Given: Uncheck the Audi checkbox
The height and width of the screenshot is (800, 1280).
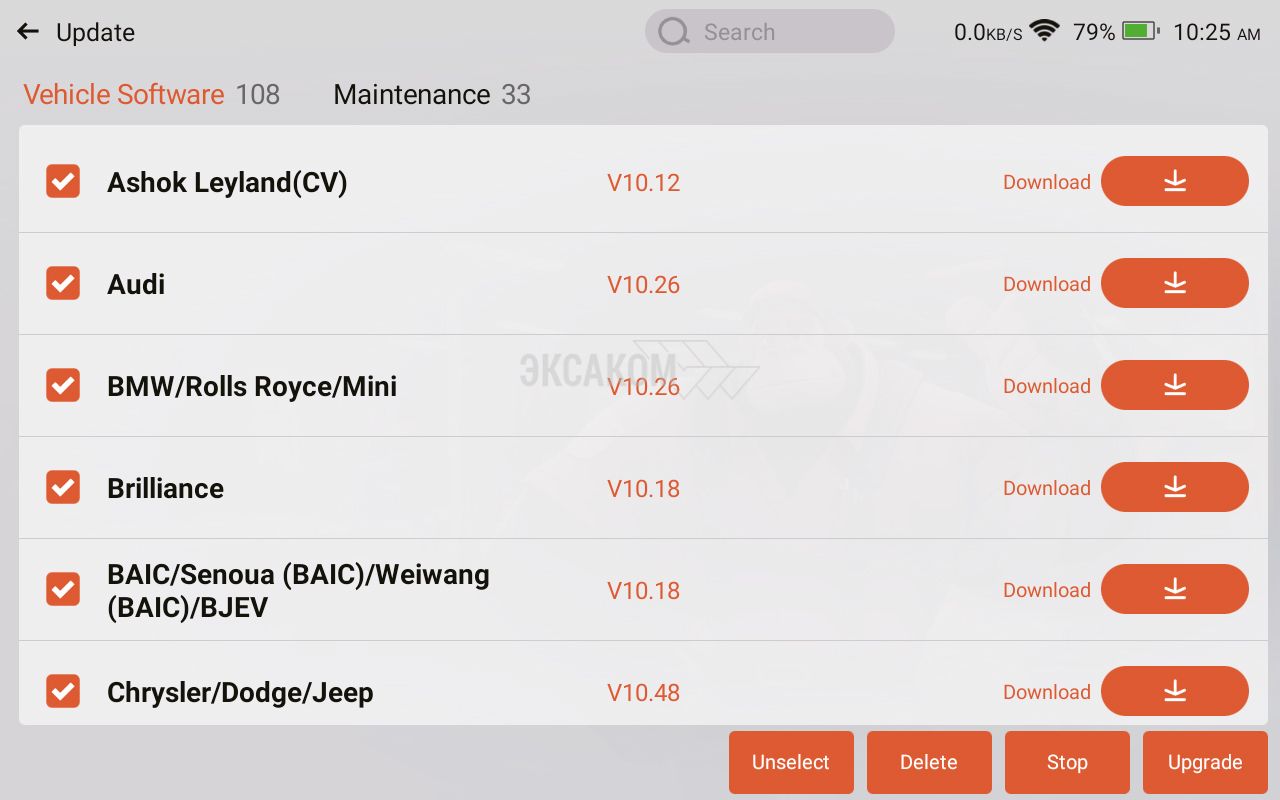Looking at the screenshot, I should click(63, 283).
